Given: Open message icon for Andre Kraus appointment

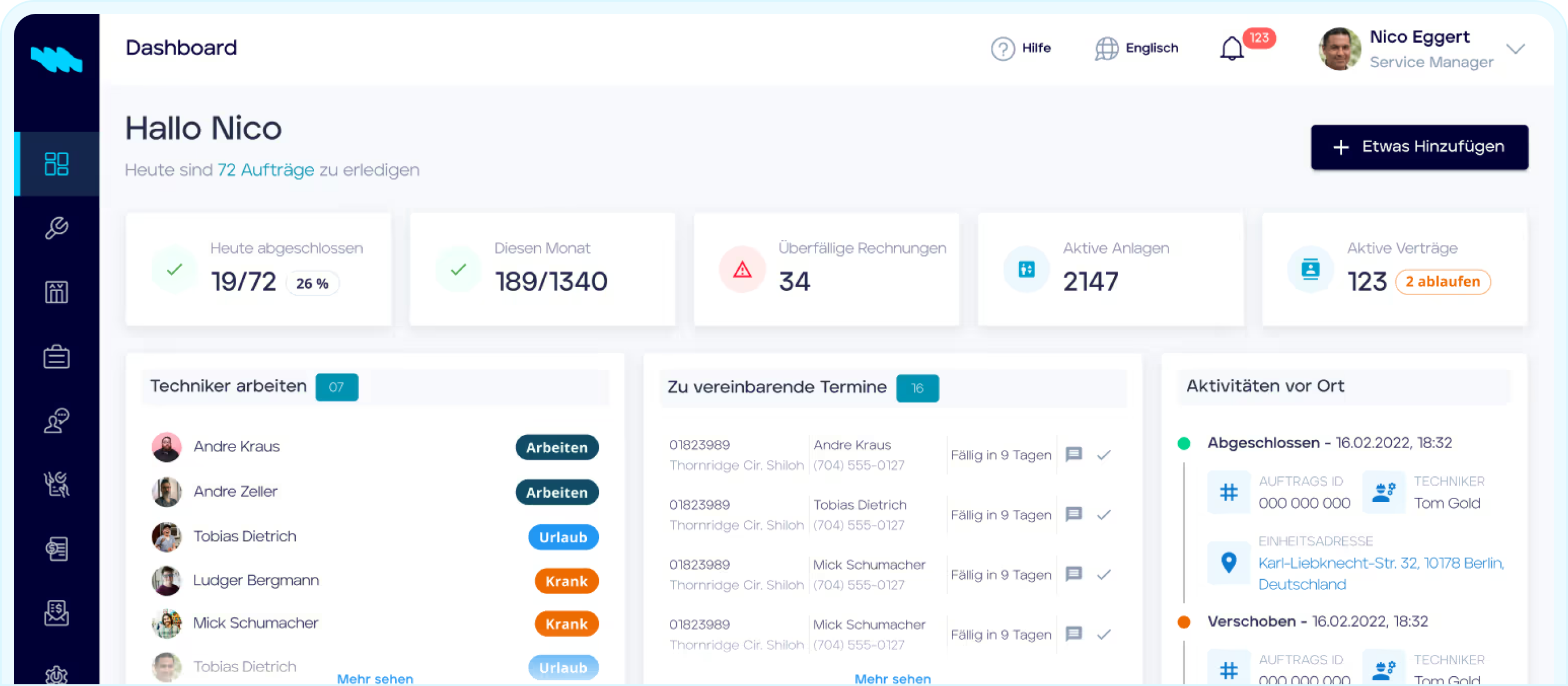Looking at the screenshot, I should tap(1074, 454).
